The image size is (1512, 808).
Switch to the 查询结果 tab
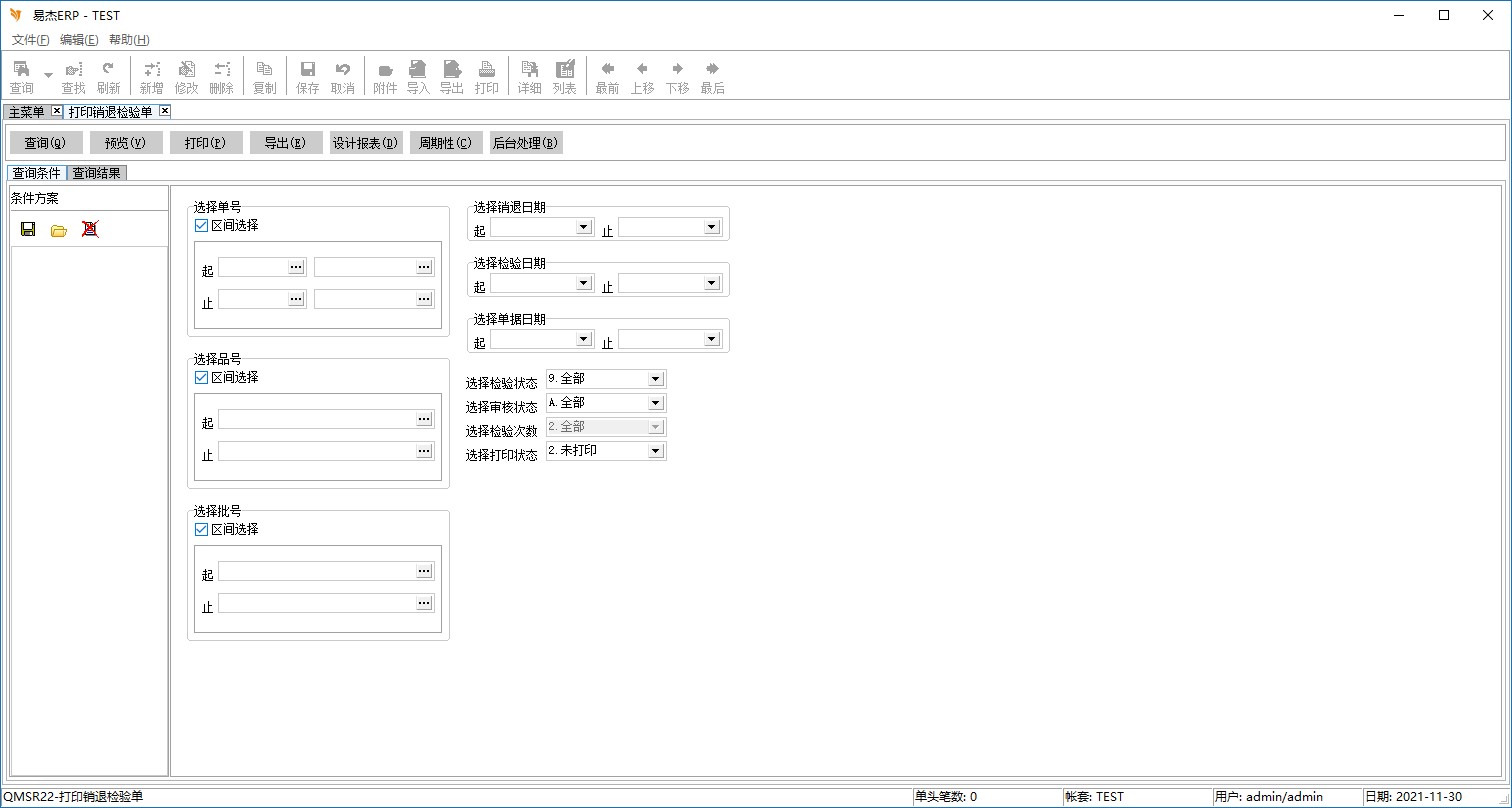97,173
